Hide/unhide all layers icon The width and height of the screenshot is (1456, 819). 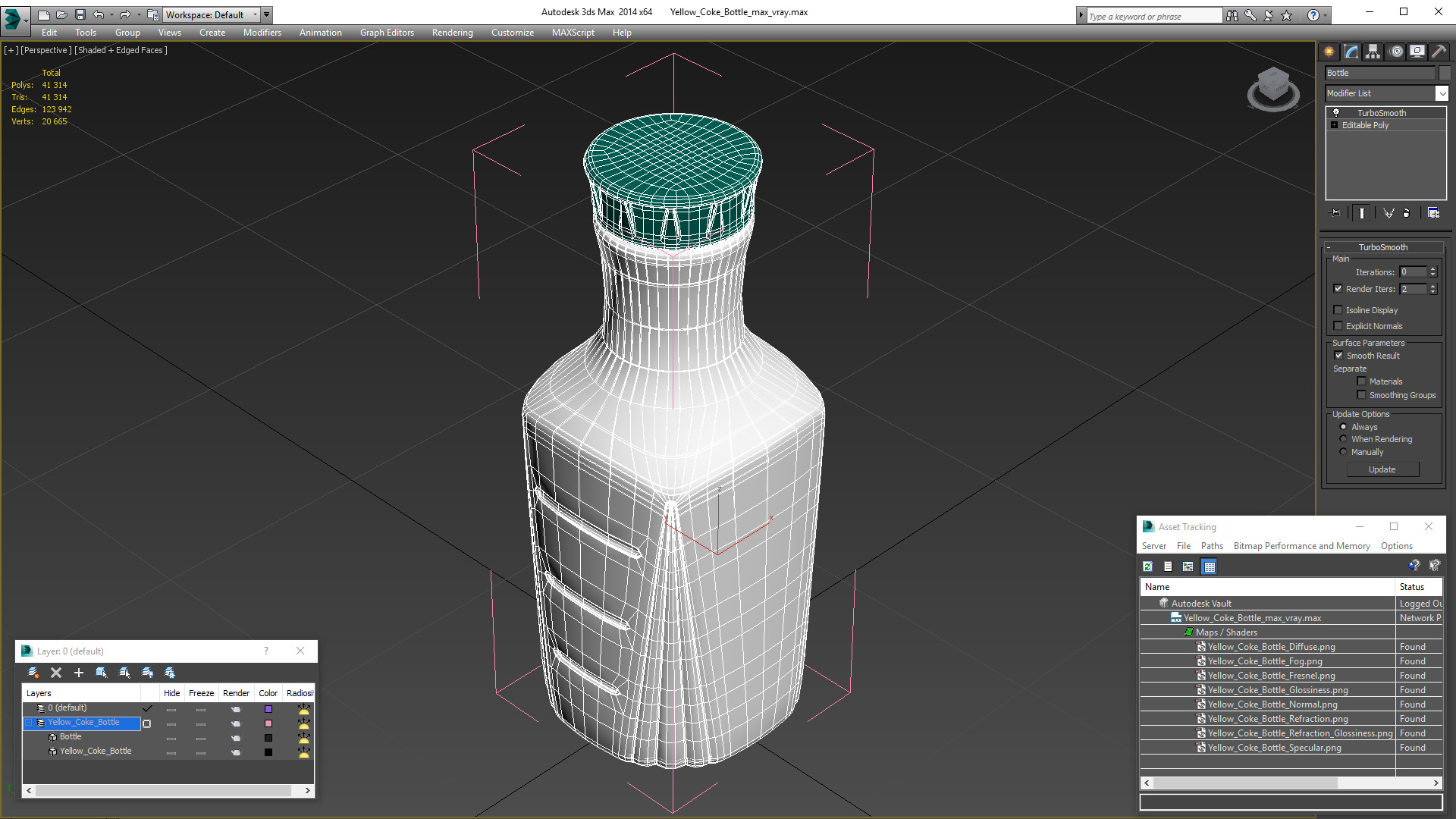pos(147,673)
